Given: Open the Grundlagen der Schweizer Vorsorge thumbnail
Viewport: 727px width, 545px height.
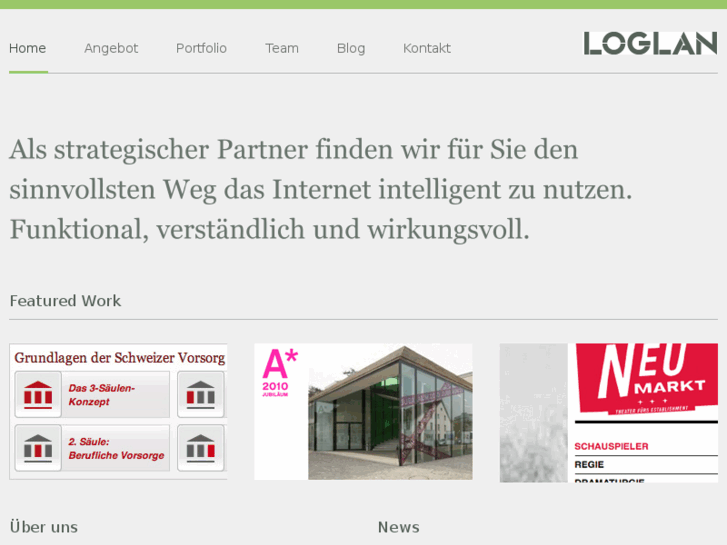Looking at the screenshot, I should [x=118, y=411].
